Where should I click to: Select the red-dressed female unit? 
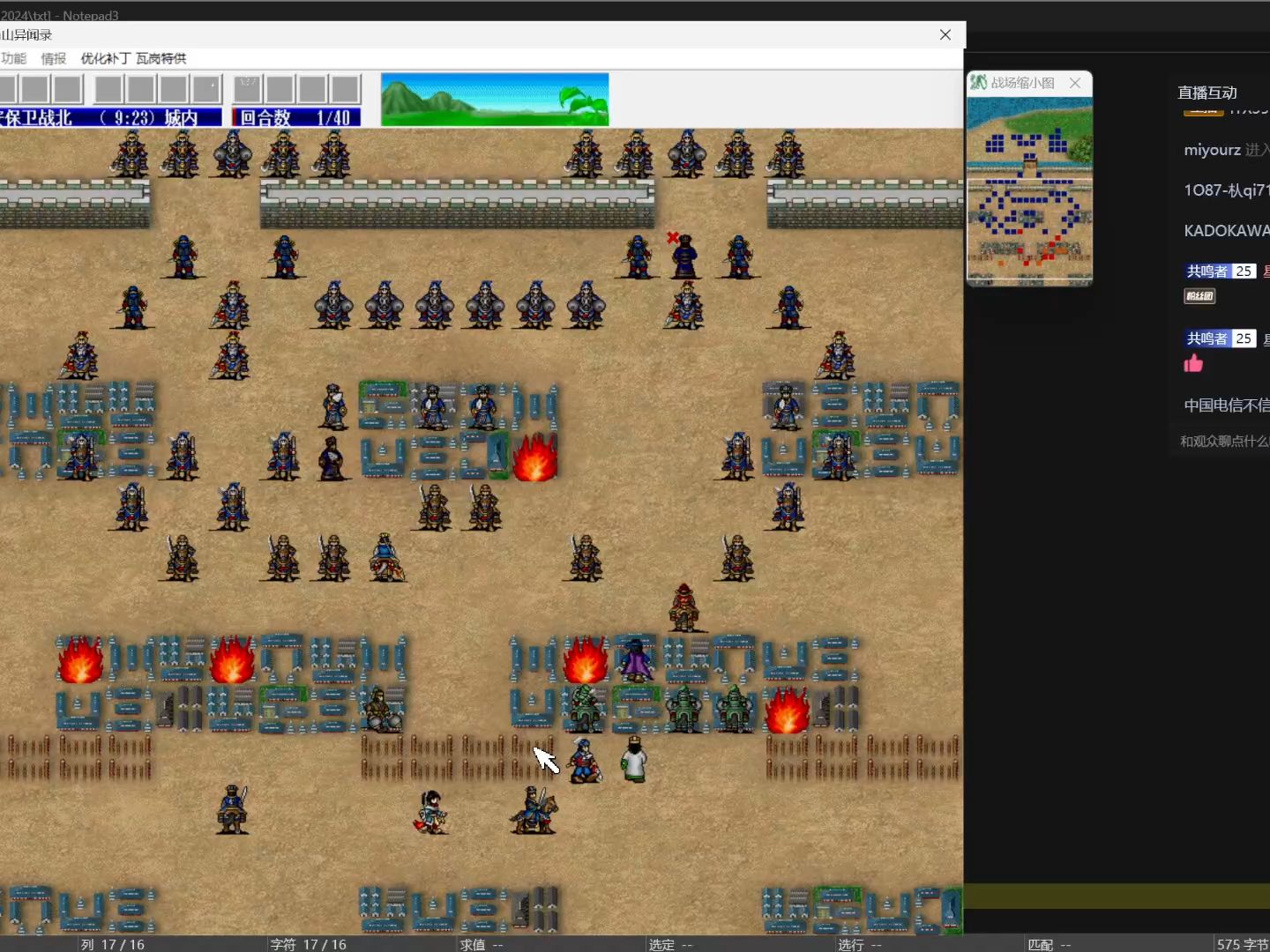[431, 812]
